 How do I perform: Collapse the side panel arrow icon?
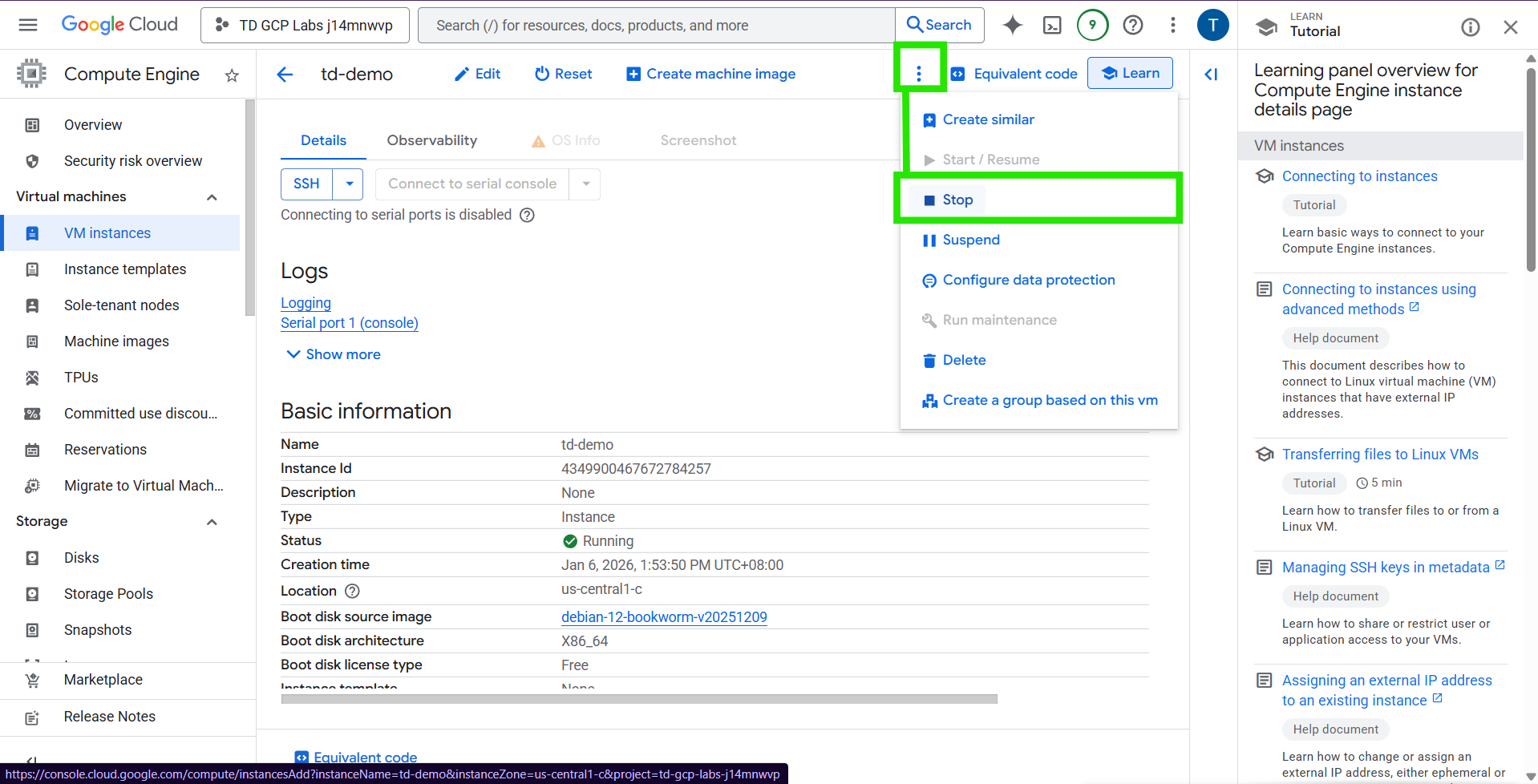(x=1211, y=75)
